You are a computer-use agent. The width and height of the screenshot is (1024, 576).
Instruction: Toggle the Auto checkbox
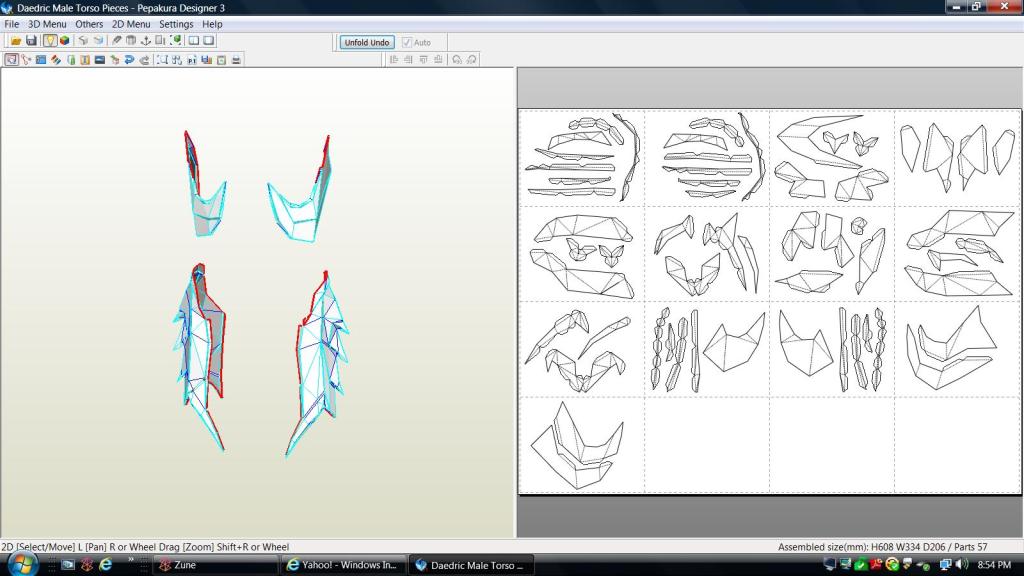[407, 42]
